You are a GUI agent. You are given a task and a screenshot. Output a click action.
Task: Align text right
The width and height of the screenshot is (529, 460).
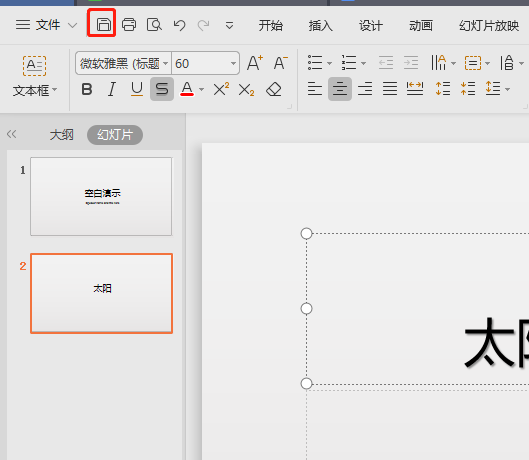click(x=365, y=89)
